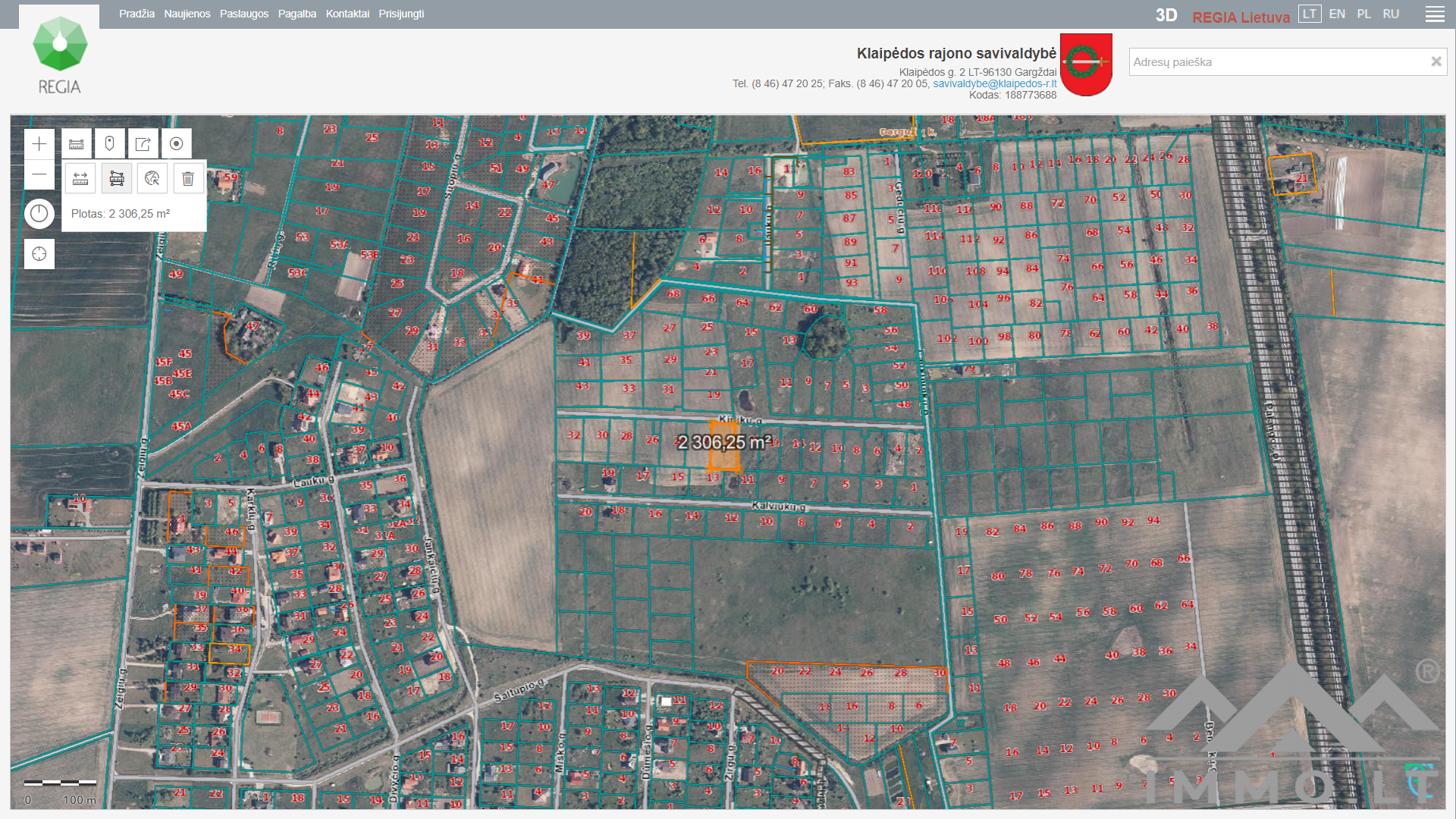Open Paslaugos menu item
The width and height of the screenshot is (1456, 819).
[x=244, y=14]
